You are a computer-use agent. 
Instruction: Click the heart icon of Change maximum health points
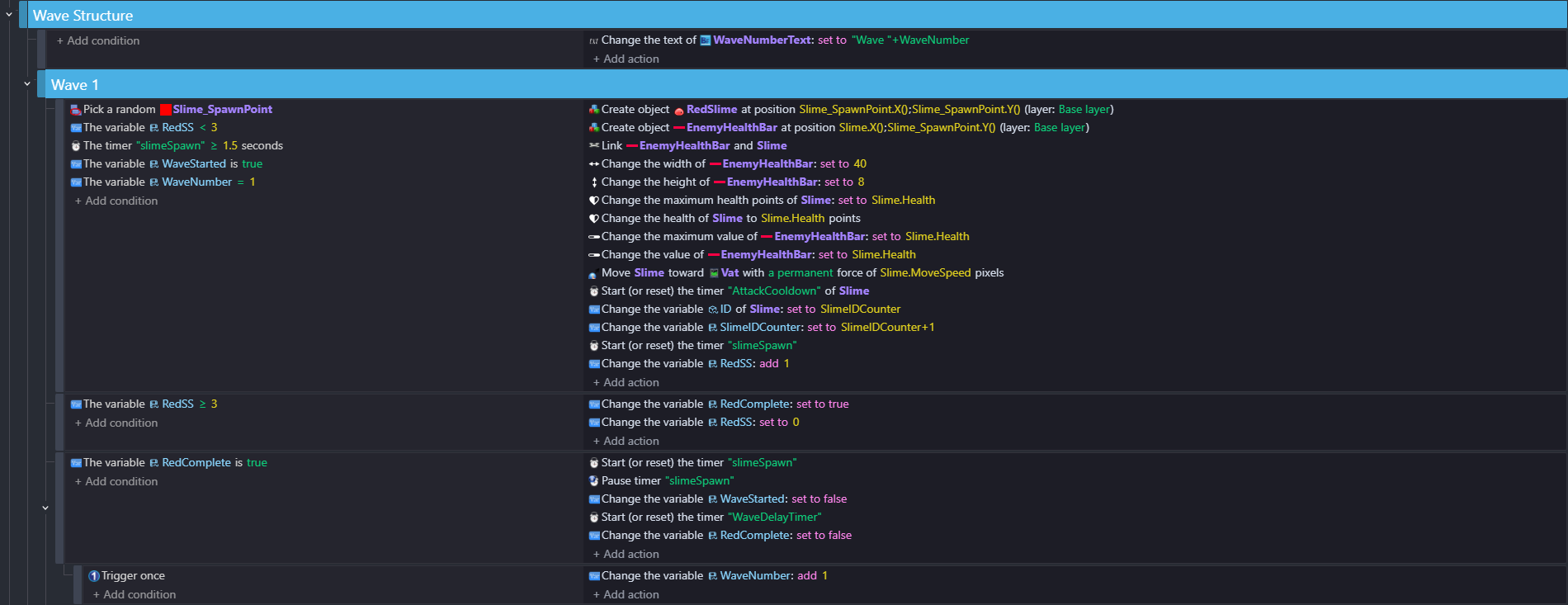click(x=594, y=201)
